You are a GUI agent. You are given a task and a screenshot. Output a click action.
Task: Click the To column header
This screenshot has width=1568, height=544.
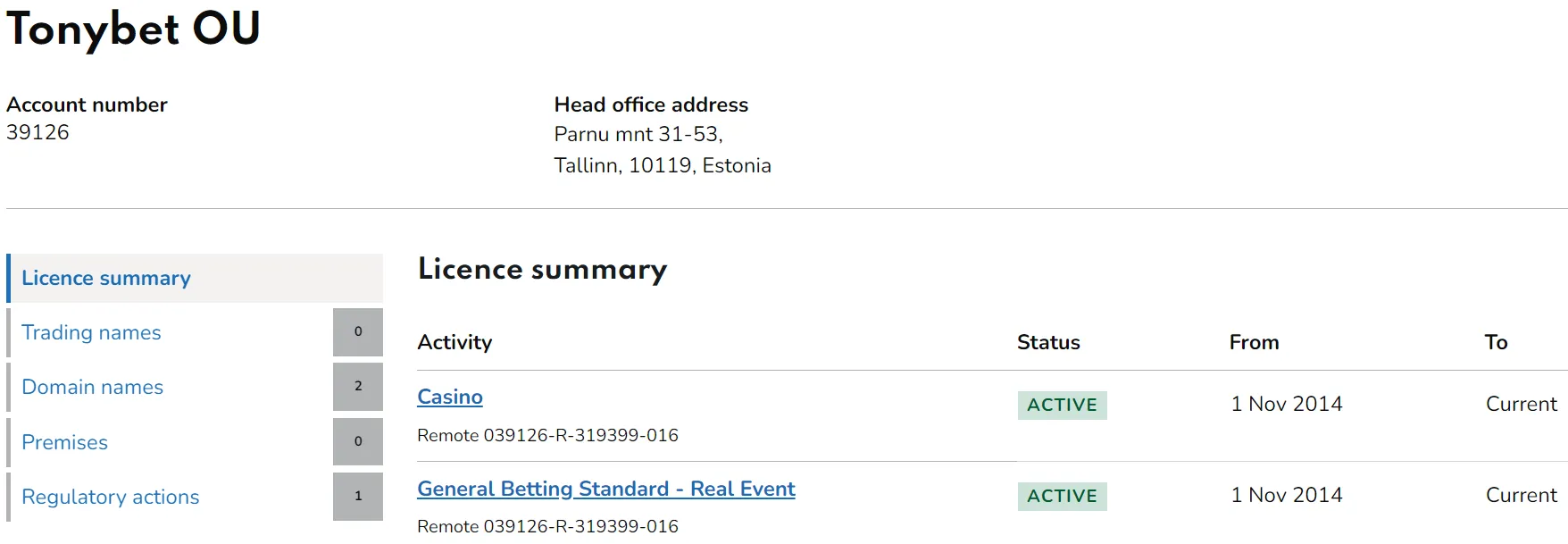(x=1496, y=343)
